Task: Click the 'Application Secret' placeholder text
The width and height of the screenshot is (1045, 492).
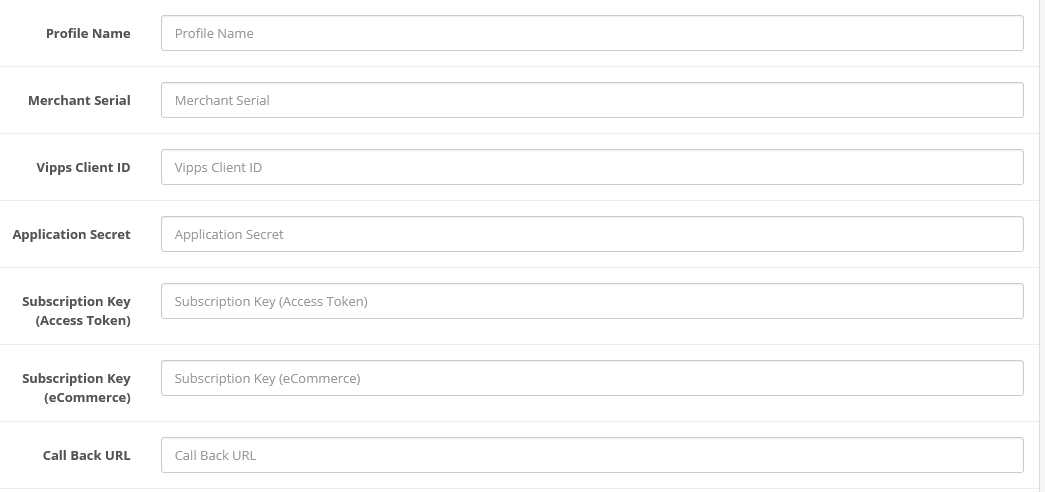Action: [229, 234]
